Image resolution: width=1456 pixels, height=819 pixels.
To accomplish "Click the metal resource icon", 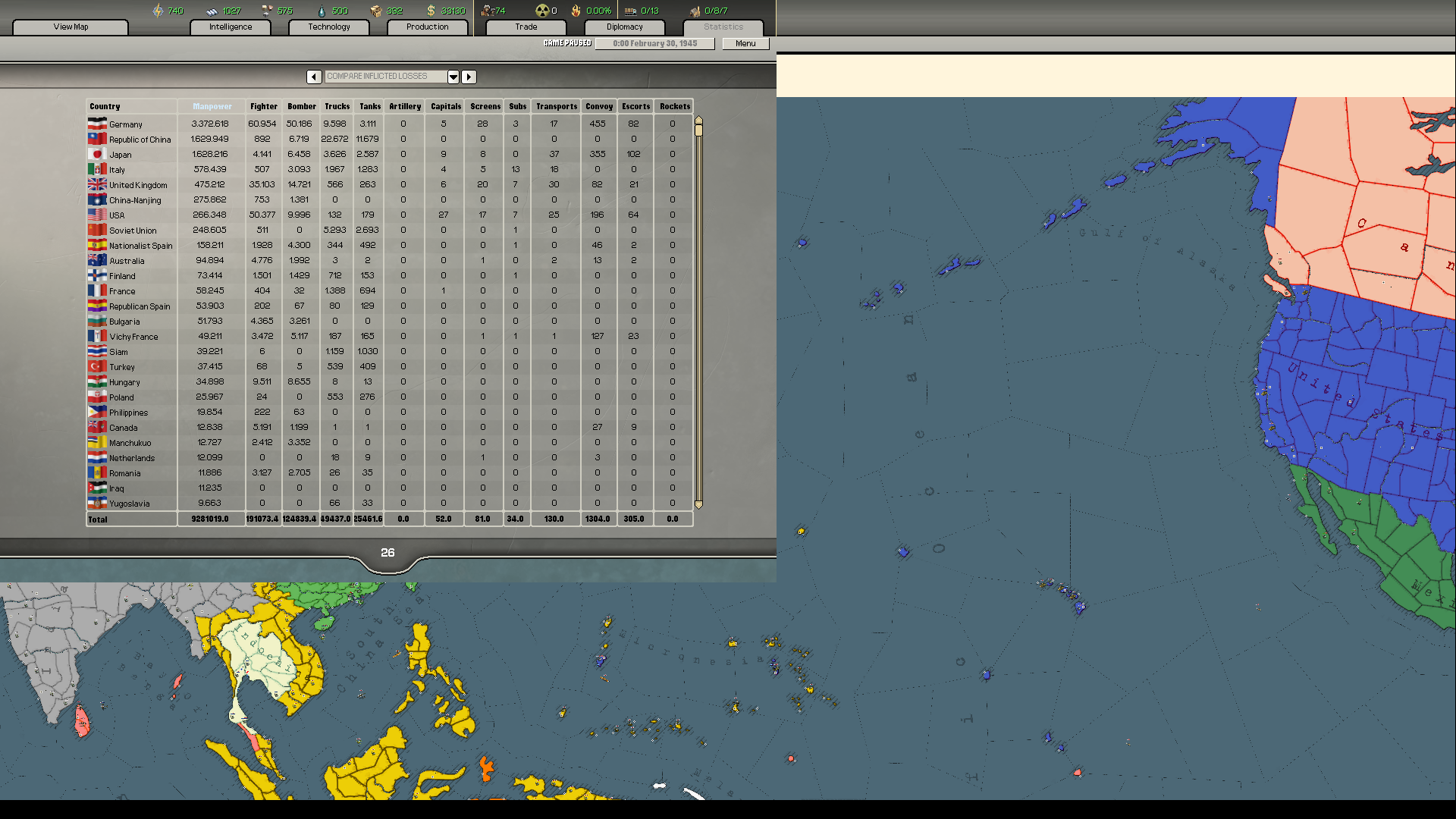I will click(x=212, y=11).
